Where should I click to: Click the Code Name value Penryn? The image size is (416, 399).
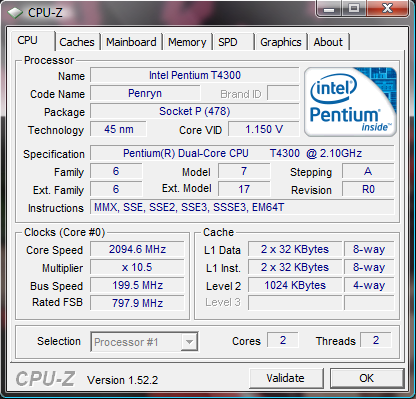[145, 93]
